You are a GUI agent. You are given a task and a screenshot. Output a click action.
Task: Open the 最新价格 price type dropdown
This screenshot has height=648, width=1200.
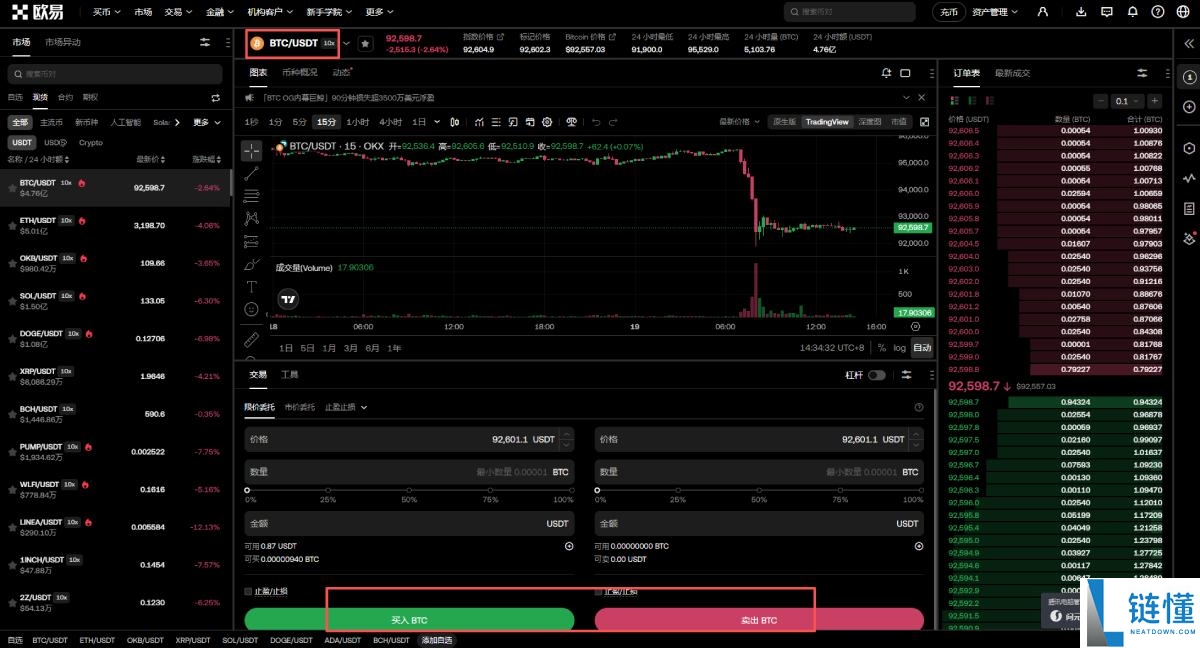tap(738, 122)
